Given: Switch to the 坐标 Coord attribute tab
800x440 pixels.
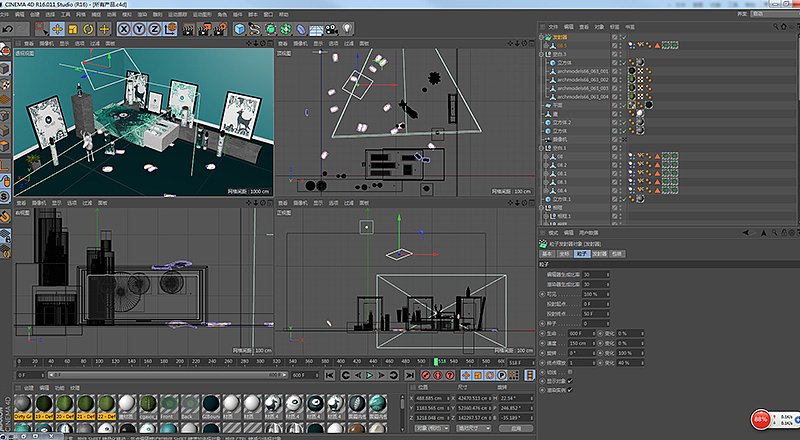Looking at the screenshot, I should pyautogui.click(x=564, y=254).
